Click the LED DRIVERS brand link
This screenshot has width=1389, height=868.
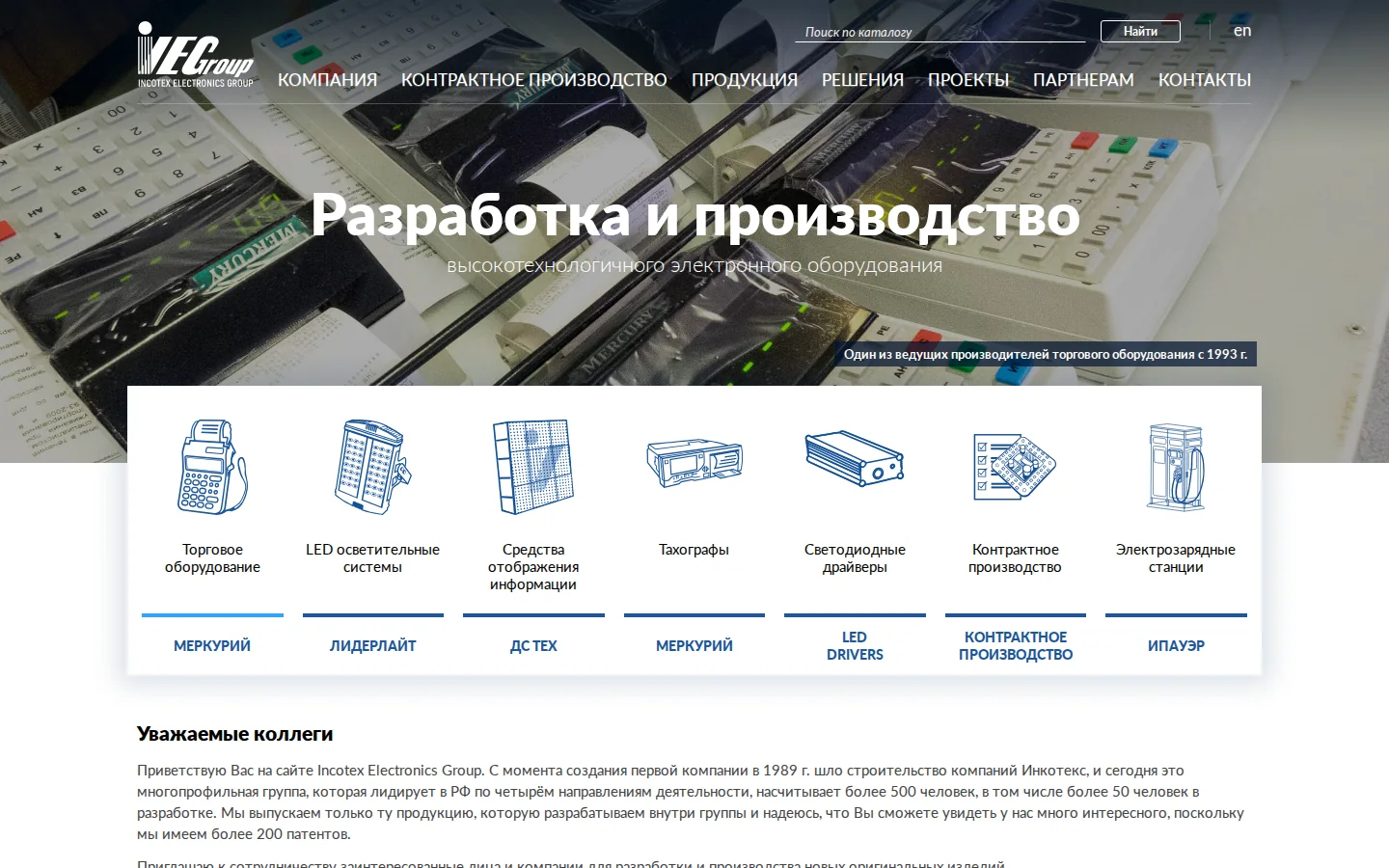(x=855, y=646)
